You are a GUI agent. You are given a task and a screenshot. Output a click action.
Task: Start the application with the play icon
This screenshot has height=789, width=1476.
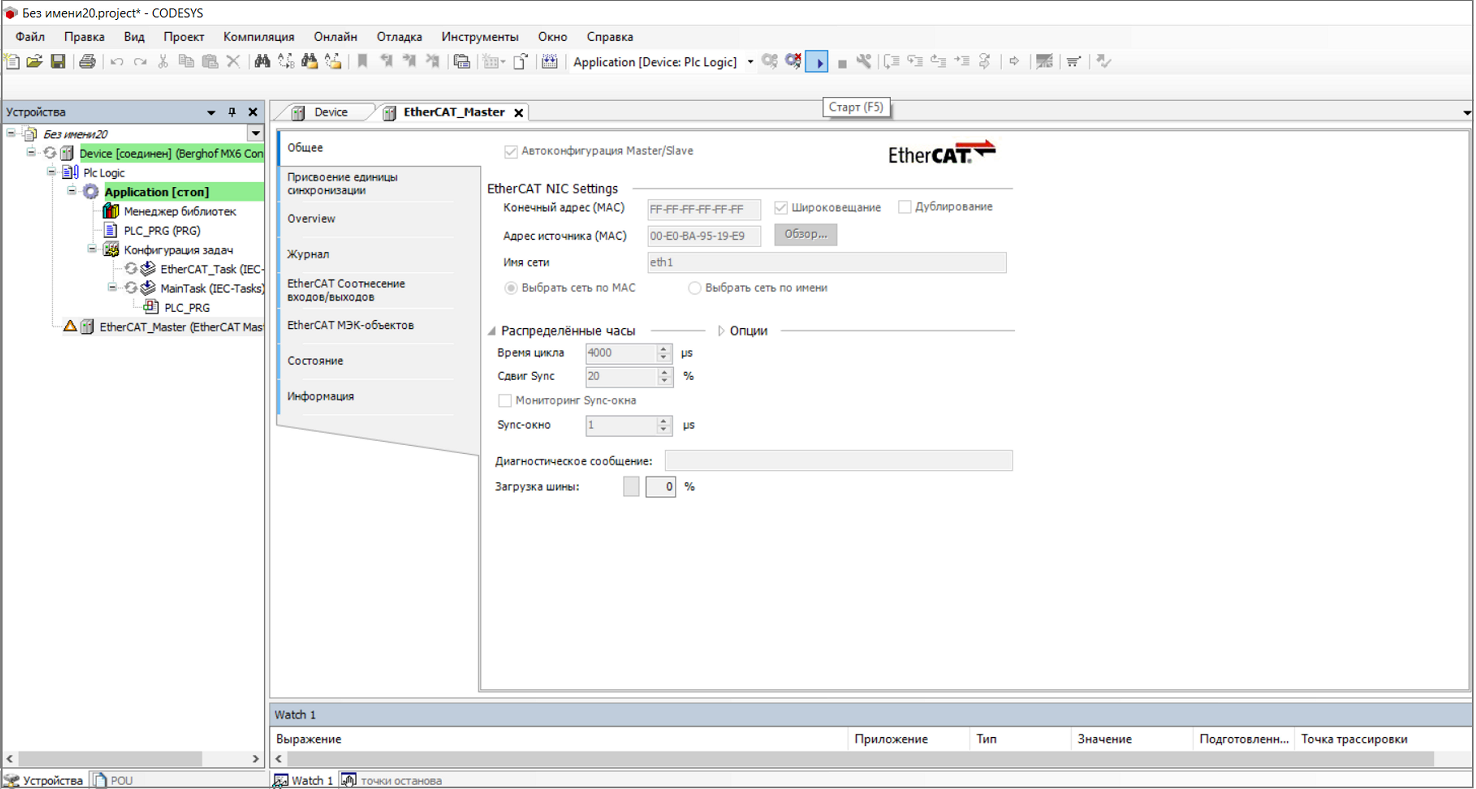coord(818,62)
